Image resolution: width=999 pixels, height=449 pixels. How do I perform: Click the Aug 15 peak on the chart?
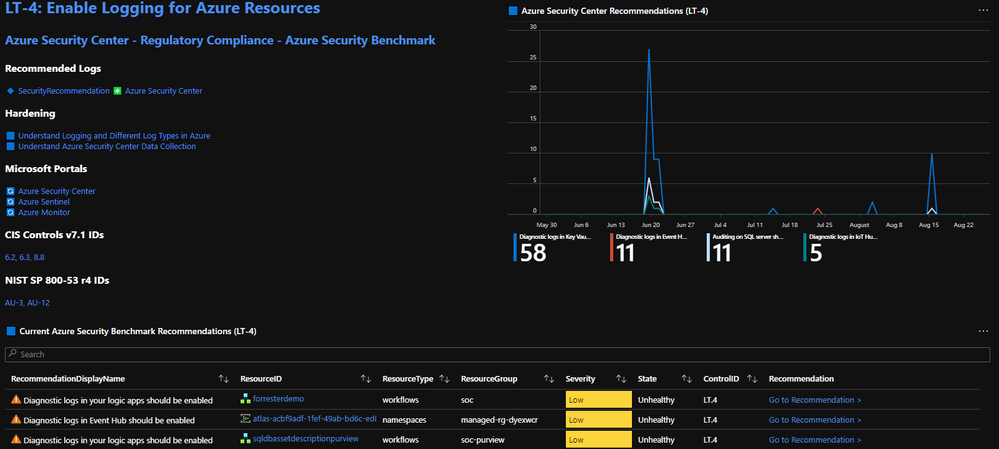pyautogui.click(x=931, y=153)
